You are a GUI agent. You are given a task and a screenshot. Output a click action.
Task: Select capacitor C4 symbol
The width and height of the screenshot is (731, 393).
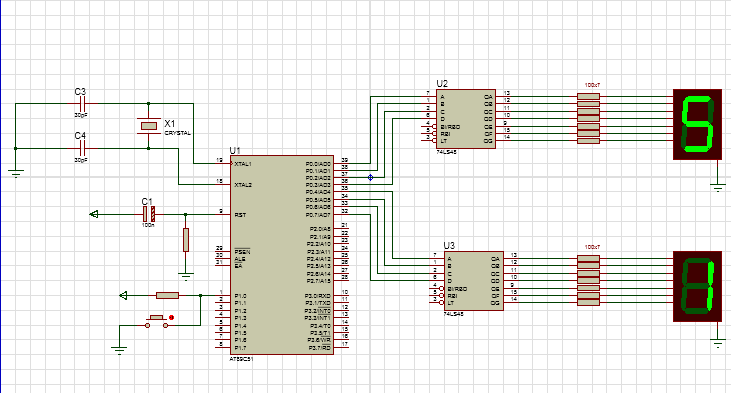pyautogui.click(x=83, y=149)
